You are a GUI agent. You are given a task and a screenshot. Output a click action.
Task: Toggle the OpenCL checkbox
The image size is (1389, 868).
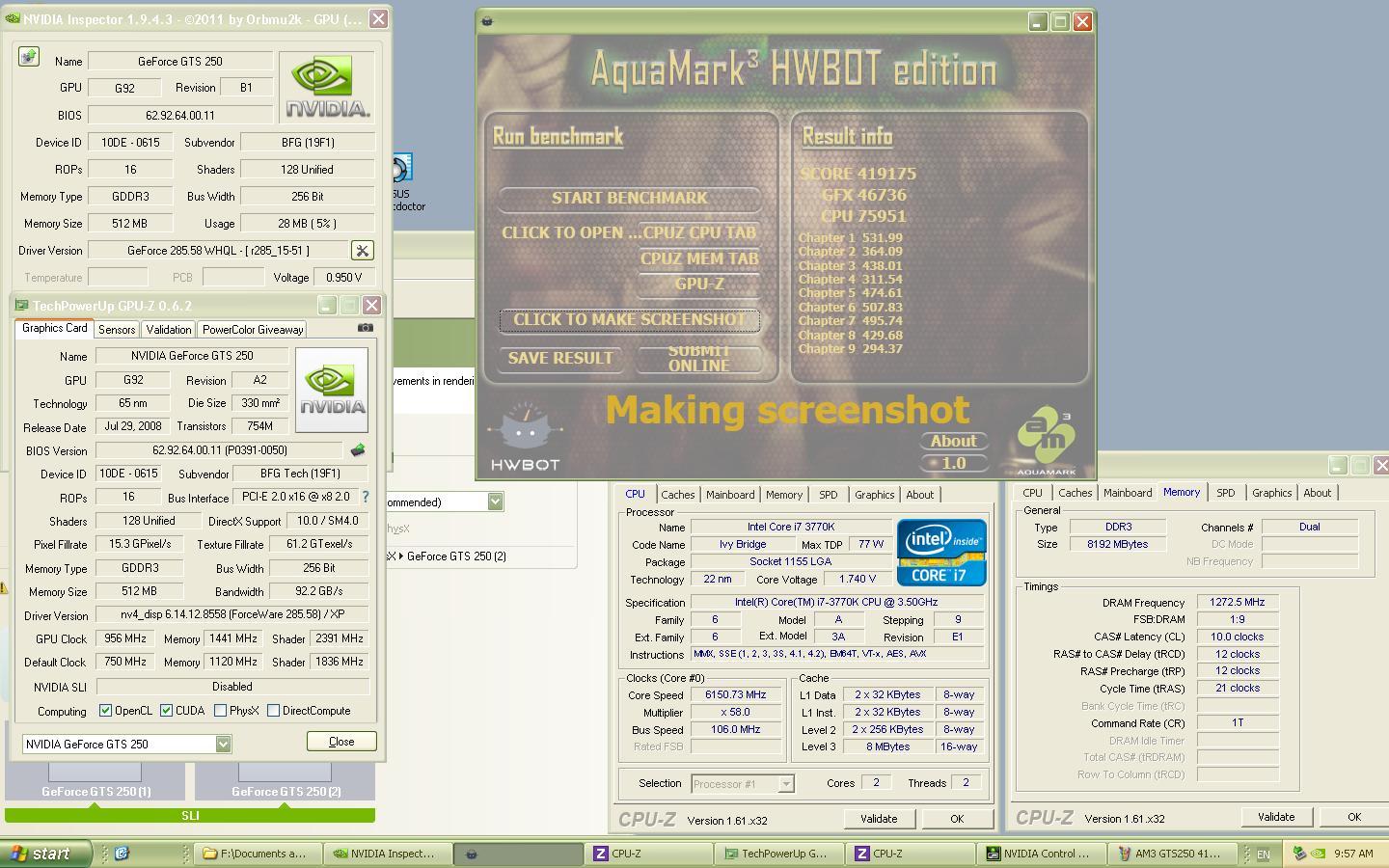point(106,711)
